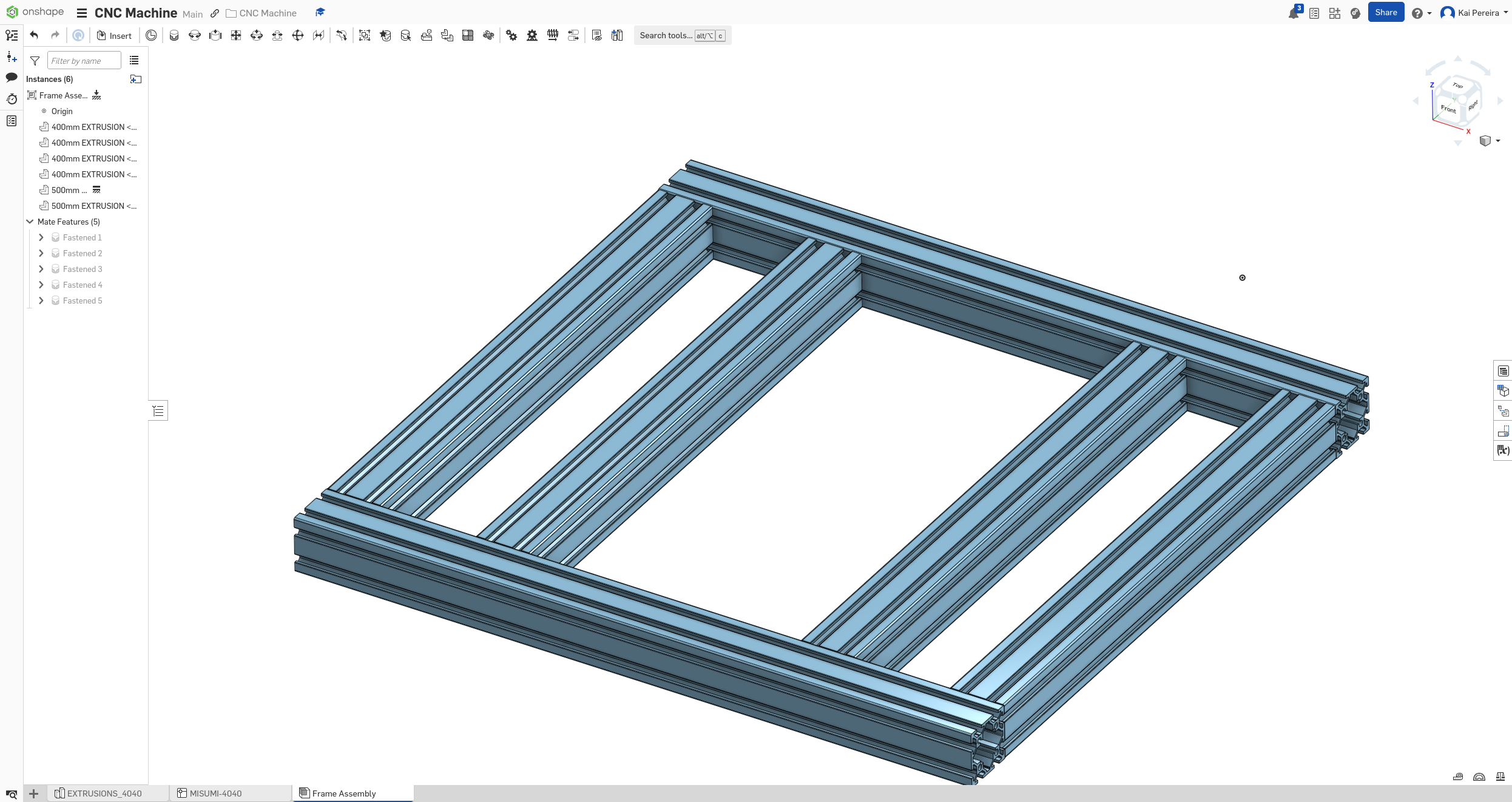The image size is (1512, 802).
Task: Select the Group tool in the toolbar
Action: 365,35
